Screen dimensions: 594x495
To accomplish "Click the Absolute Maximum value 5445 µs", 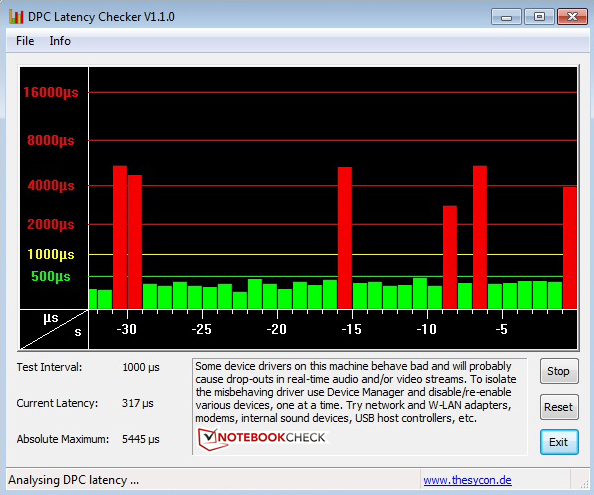I will 141,439.
